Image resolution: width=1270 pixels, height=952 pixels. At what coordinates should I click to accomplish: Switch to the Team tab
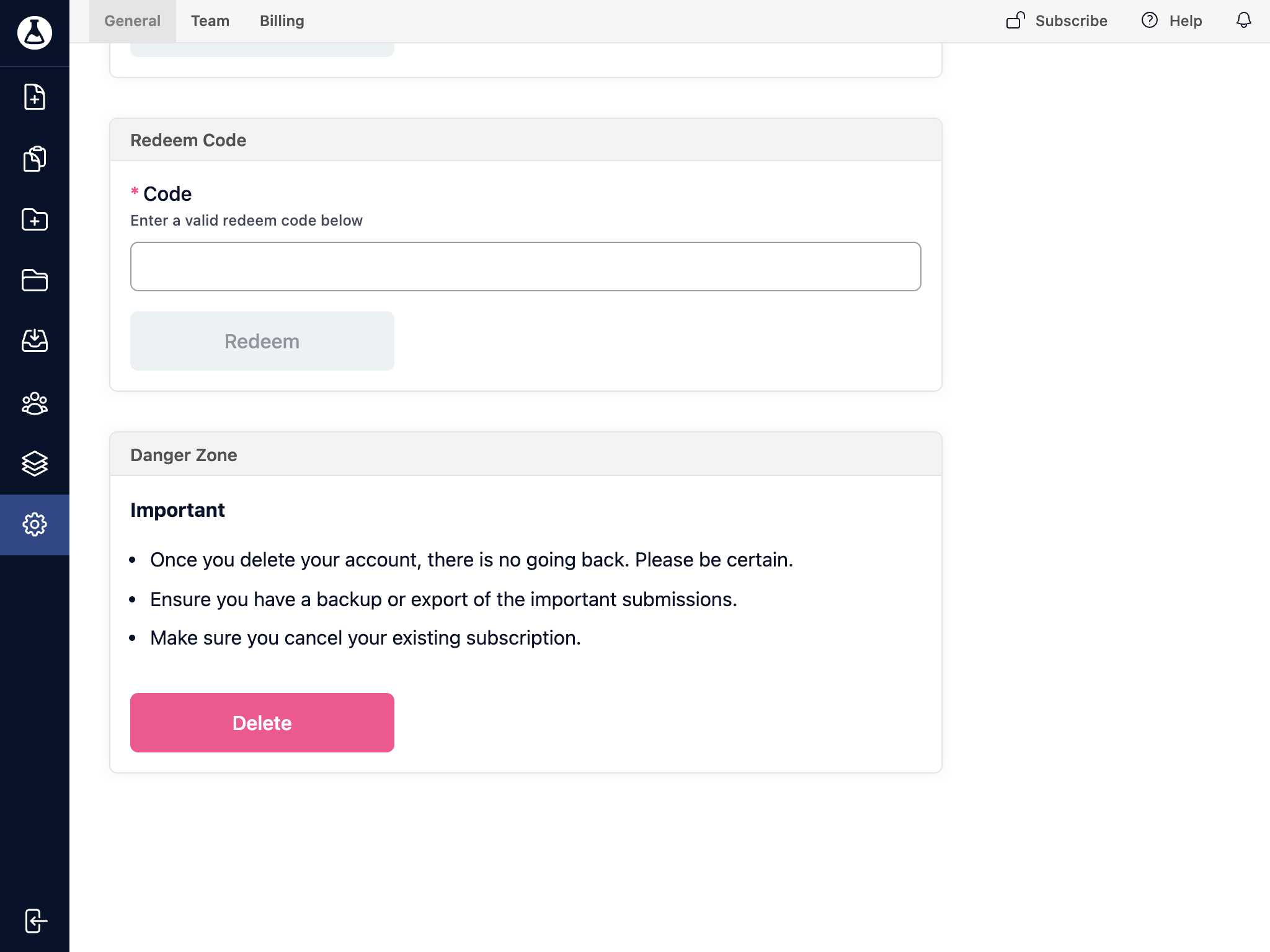(x=210, y=21)
